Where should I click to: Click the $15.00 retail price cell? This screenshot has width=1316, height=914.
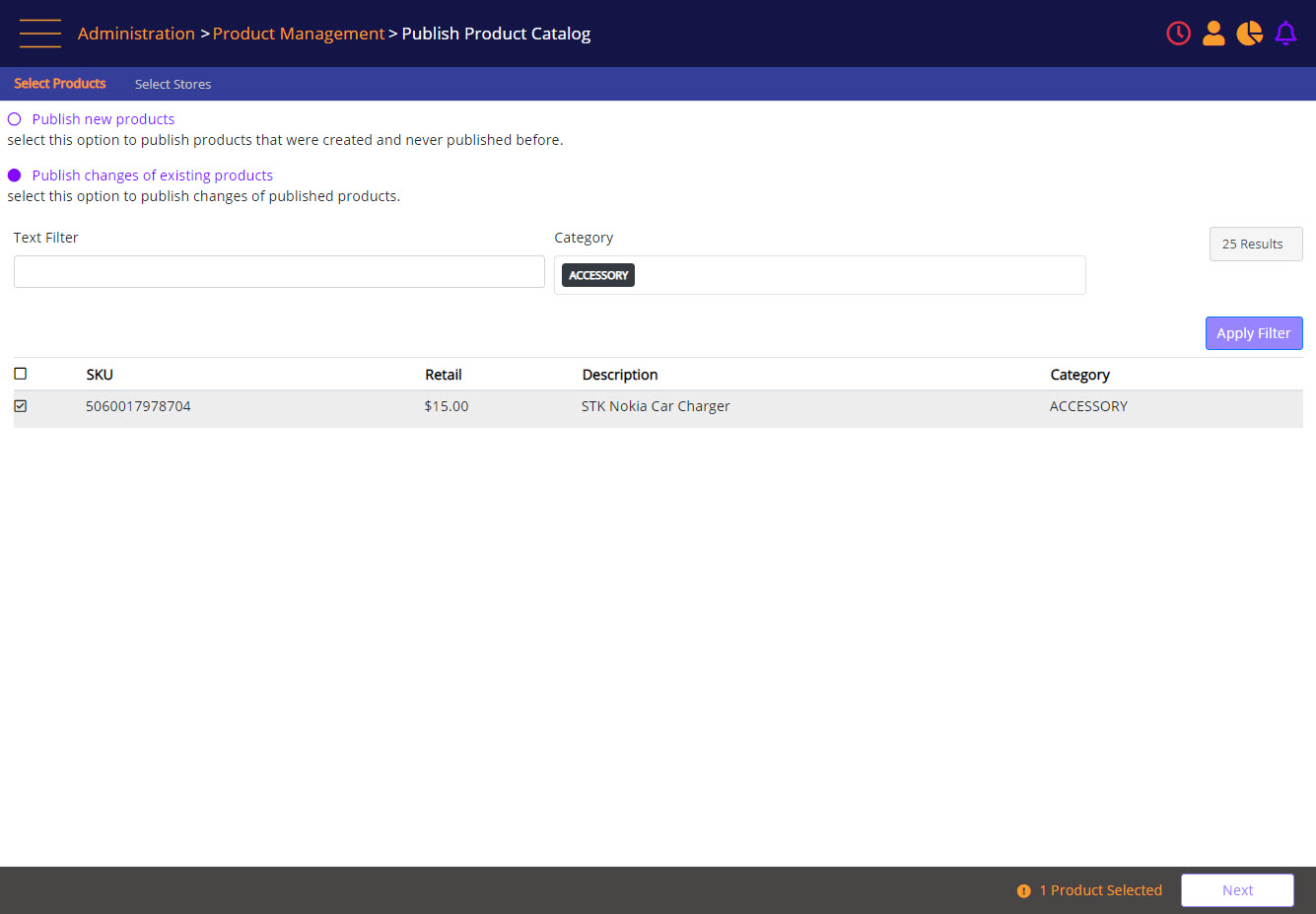coord(447,406)
